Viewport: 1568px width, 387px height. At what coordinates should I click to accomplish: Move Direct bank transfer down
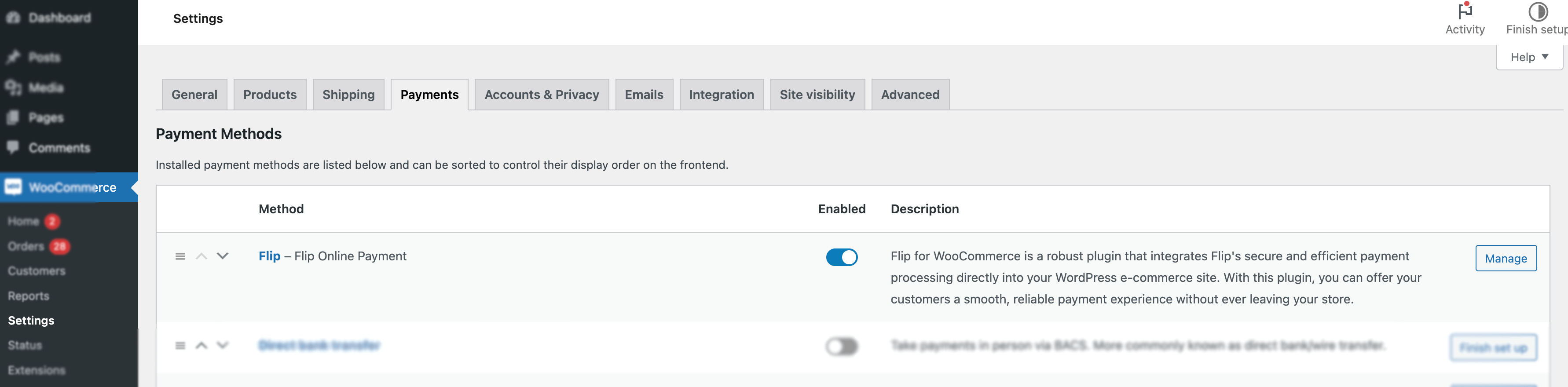tap(223, 346)
